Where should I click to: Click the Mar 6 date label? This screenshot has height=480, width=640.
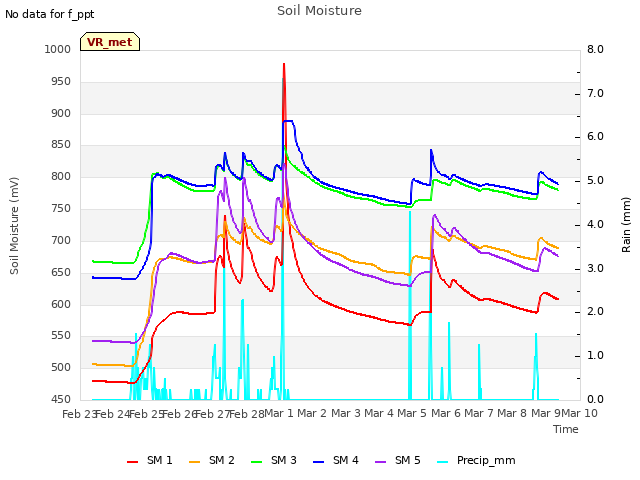[x=445, y=413]
